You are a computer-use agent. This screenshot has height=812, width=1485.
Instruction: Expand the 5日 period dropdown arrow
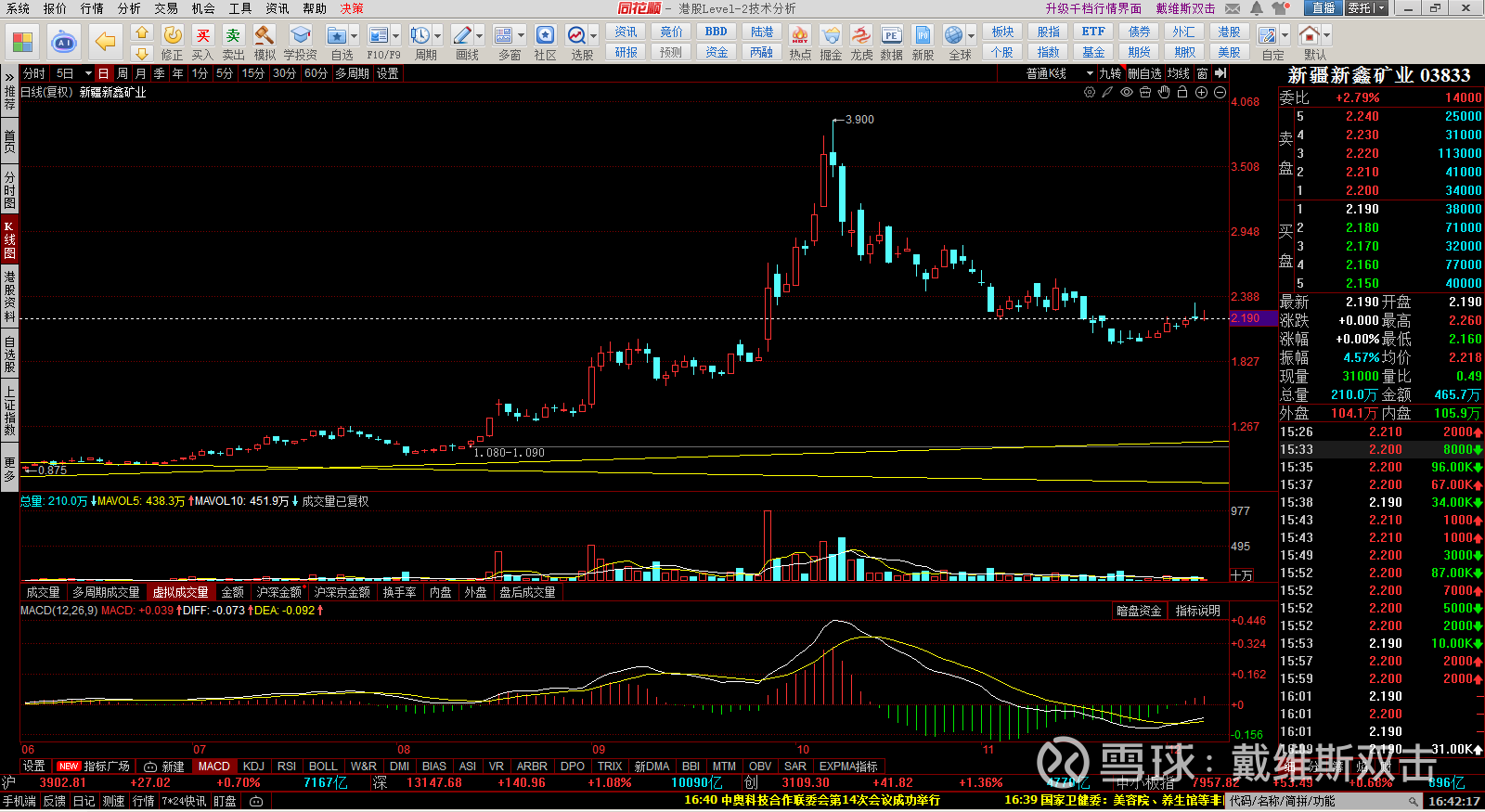[88, 73]
